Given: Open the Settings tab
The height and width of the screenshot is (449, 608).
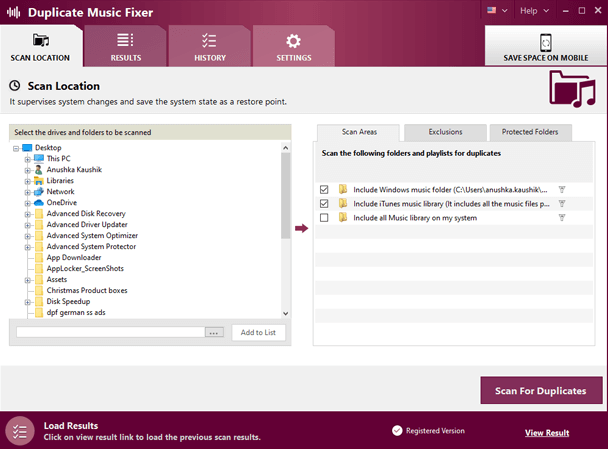Looking at the screenshot, I should point(294,47).
